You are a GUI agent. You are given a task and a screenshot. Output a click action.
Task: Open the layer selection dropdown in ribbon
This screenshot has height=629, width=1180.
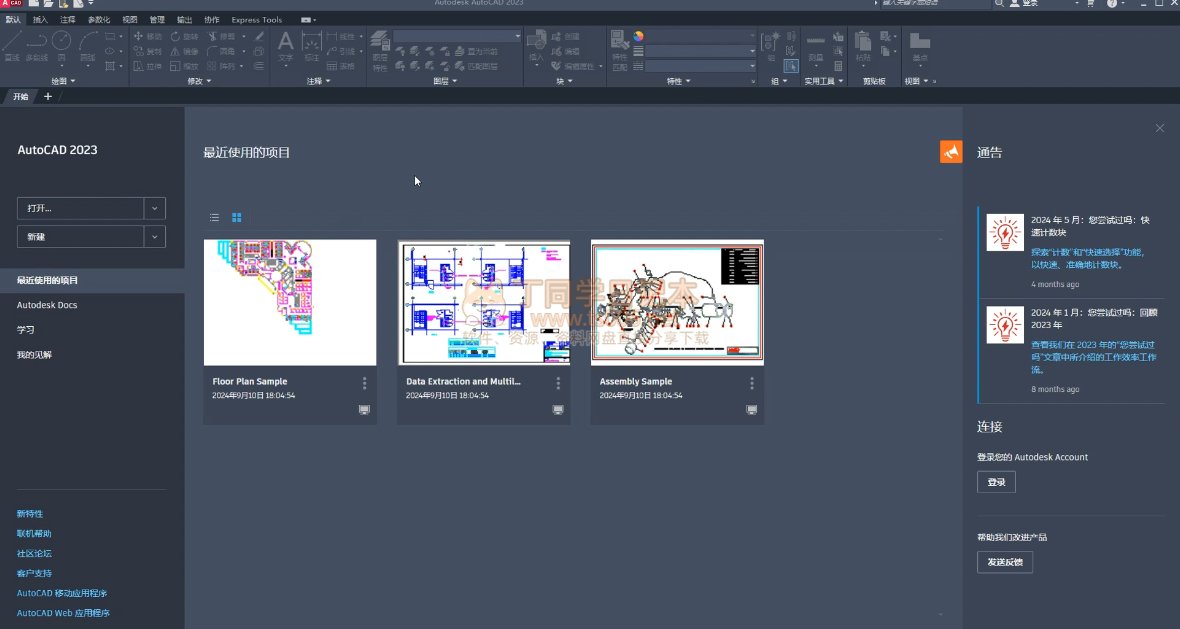click(457, 36)
